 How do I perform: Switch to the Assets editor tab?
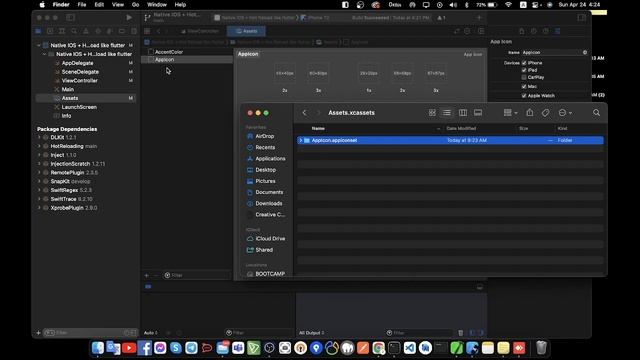coord(247,31)
